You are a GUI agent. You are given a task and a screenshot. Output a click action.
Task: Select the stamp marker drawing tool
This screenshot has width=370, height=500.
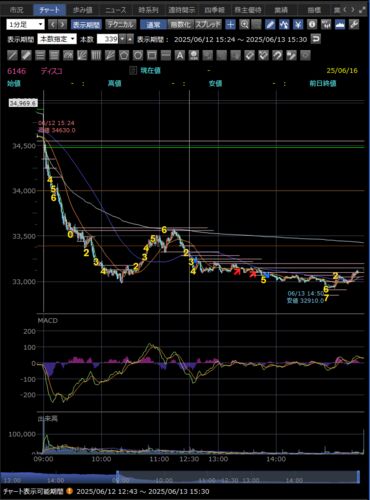tap(194, 55)
